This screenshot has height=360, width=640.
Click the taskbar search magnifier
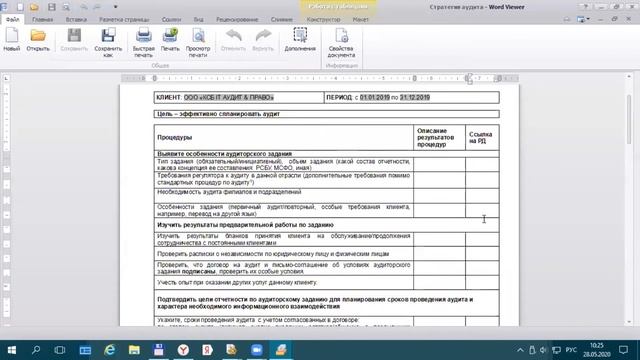coord(36,350)
